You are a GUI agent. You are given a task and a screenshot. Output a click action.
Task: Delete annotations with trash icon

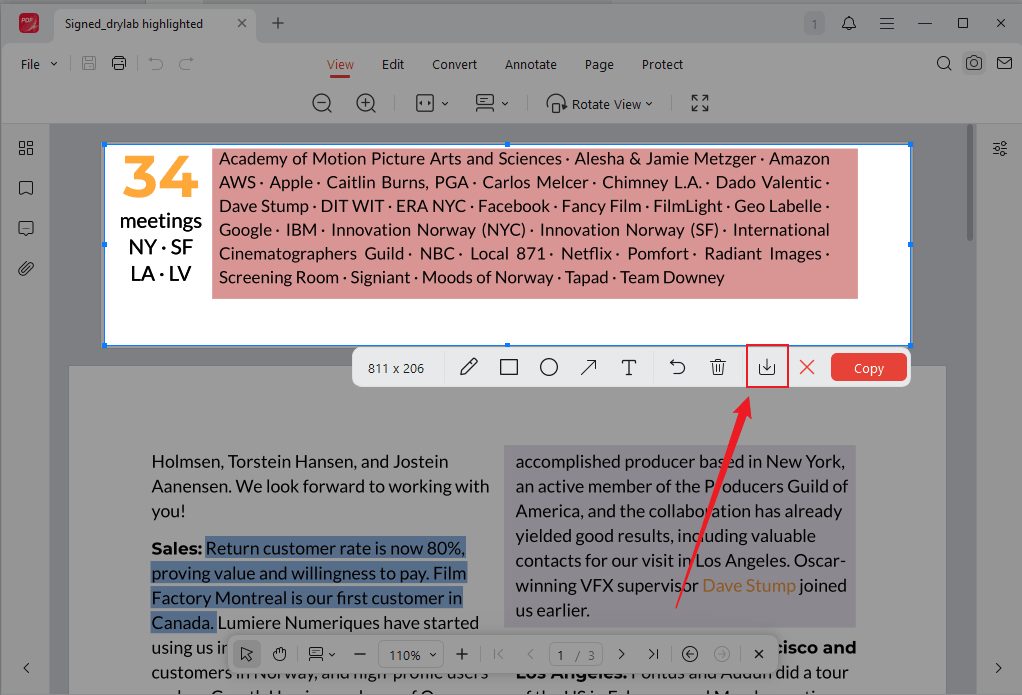pos(718,368)
